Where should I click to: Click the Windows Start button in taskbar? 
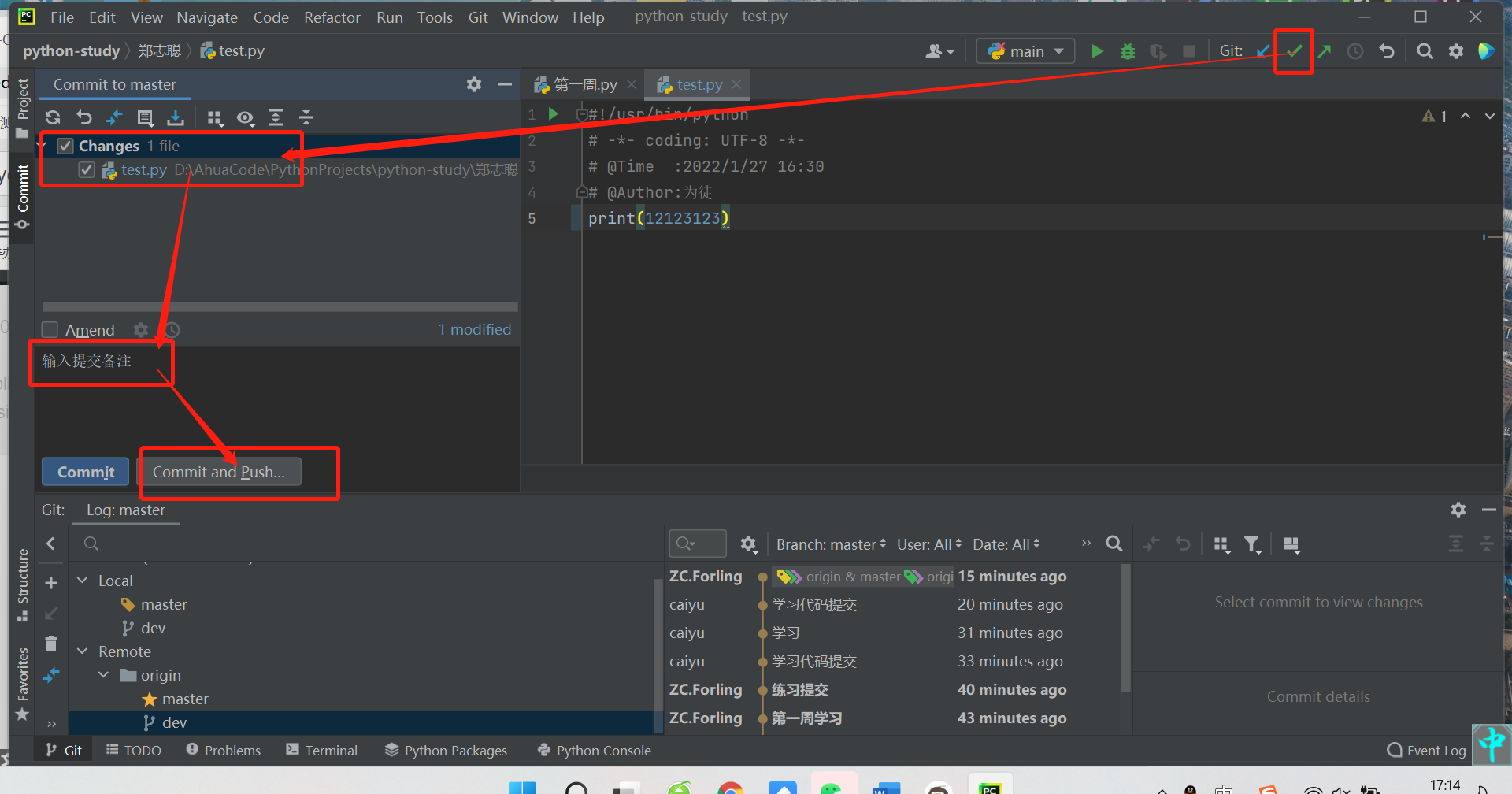click(522, 788)
